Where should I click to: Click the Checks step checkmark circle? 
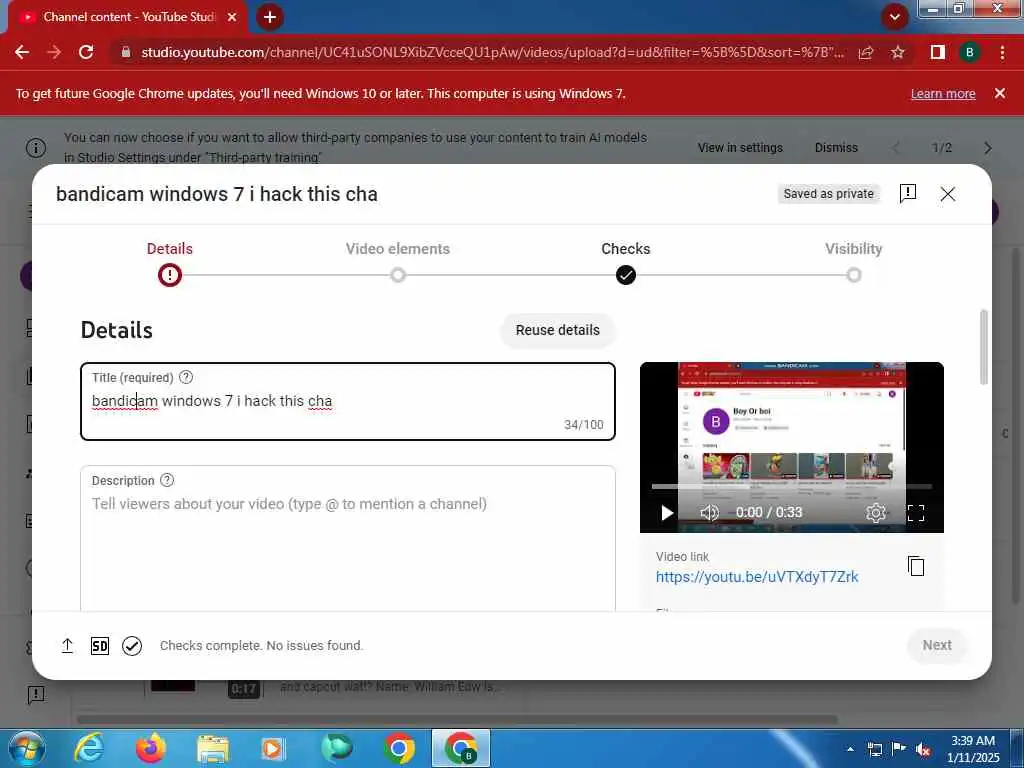click(626, 275)
